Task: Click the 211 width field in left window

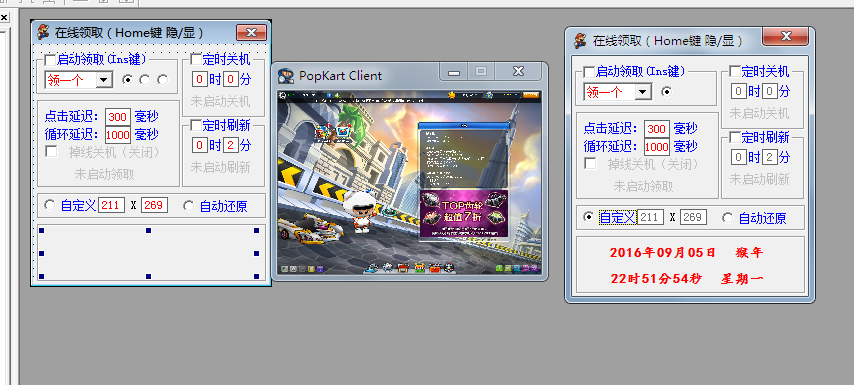Action: pos(112,205)
